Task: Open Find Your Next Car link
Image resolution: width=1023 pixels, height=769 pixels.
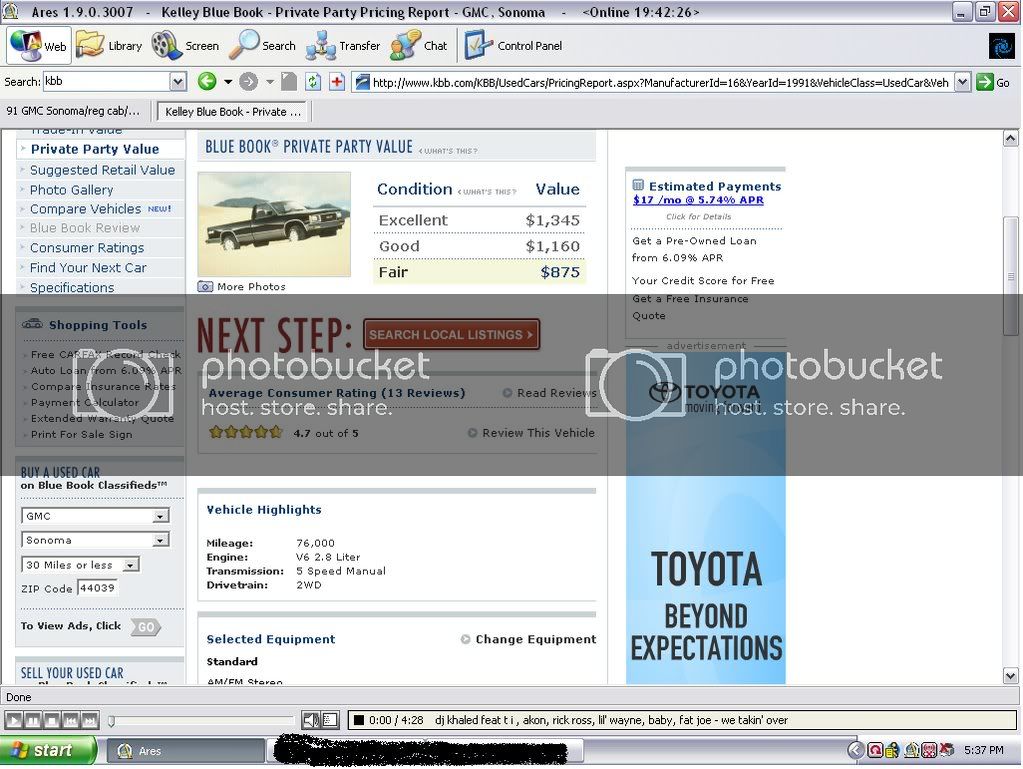Action: pyautogui.click(x=88, y=267)
